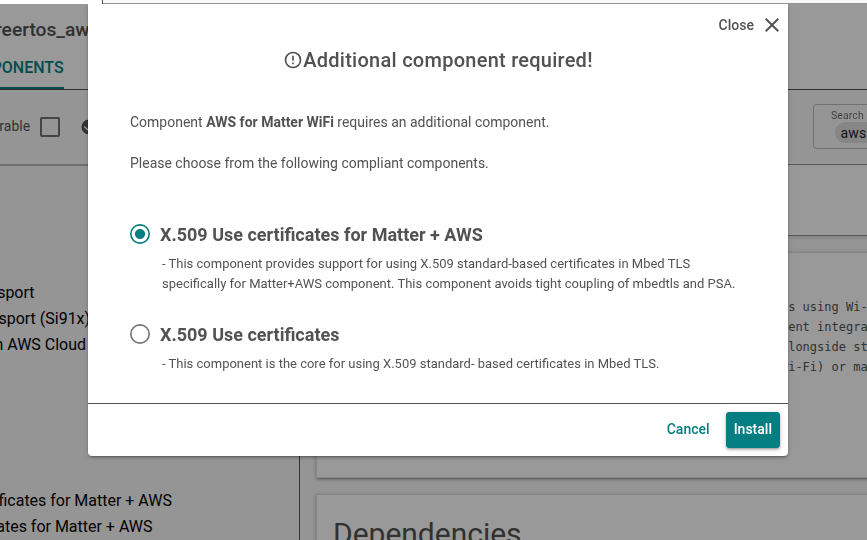The width and height of the screenshot is (867, 540).
Task: Click the X close icon in dialog
Action: click(x=772, y=25)
